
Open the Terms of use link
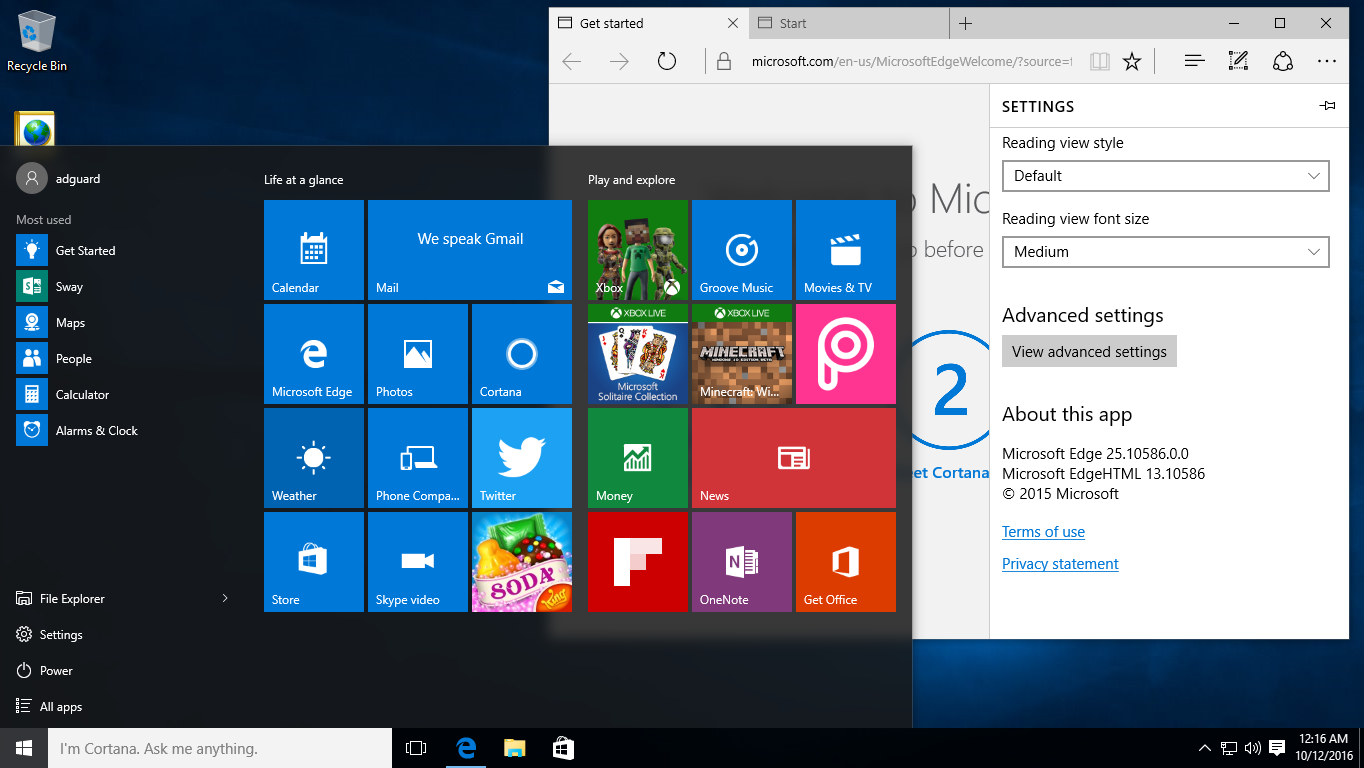(x=1043, y=532)
